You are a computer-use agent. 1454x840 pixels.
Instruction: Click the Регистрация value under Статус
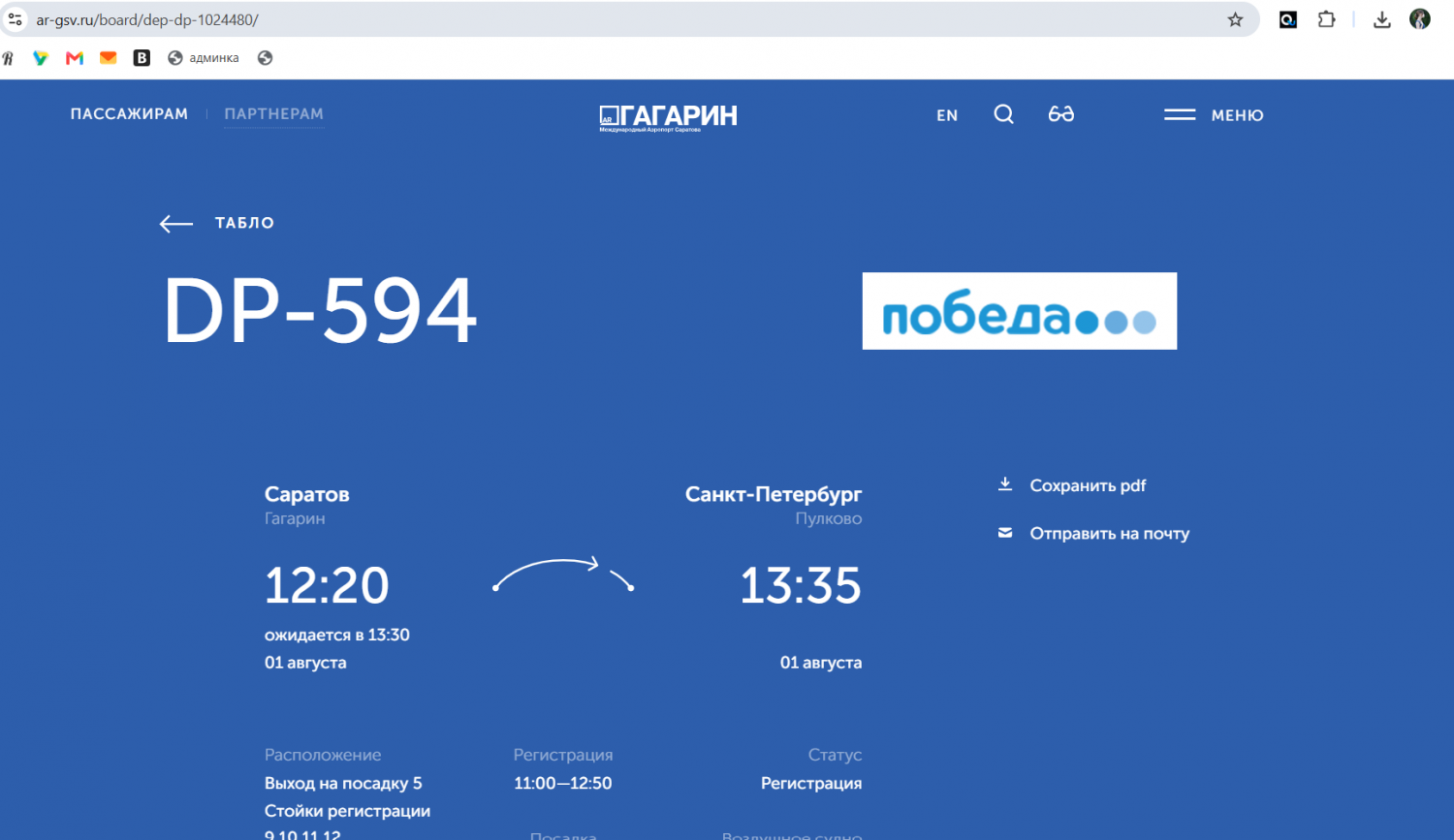point(811,783)
